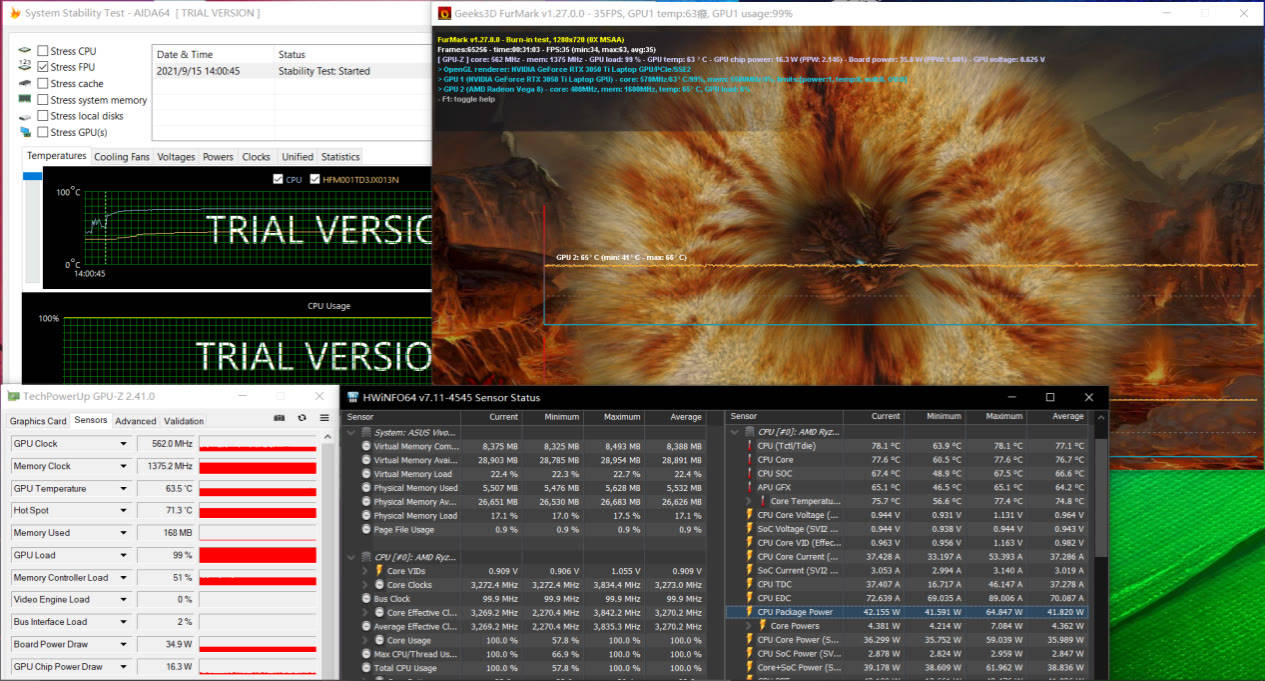Image resolution: width=1265 pixels, height=681 pixels.
Task: Click the lightning icon beside Core VIDs
Action: 379,571
